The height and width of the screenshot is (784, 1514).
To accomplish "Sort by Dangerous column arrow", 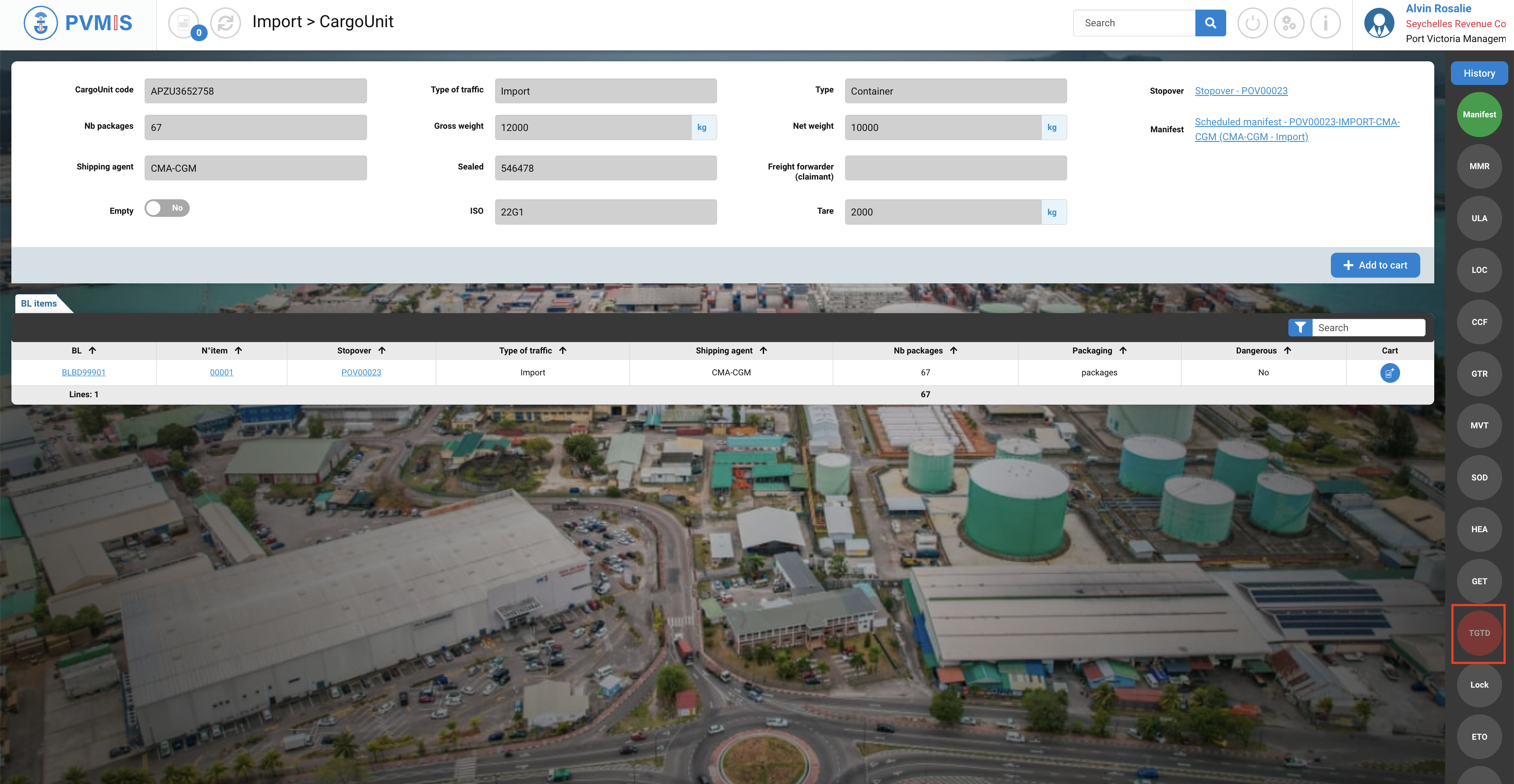I will point(1287,350).
